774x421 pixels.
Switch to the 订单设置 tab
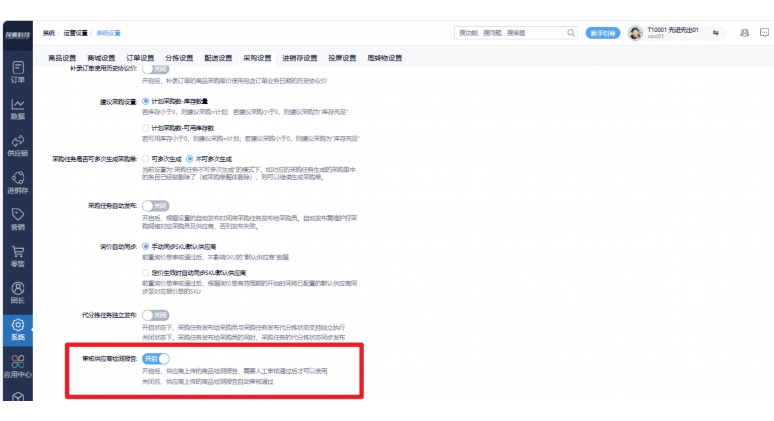pos(140,58)
